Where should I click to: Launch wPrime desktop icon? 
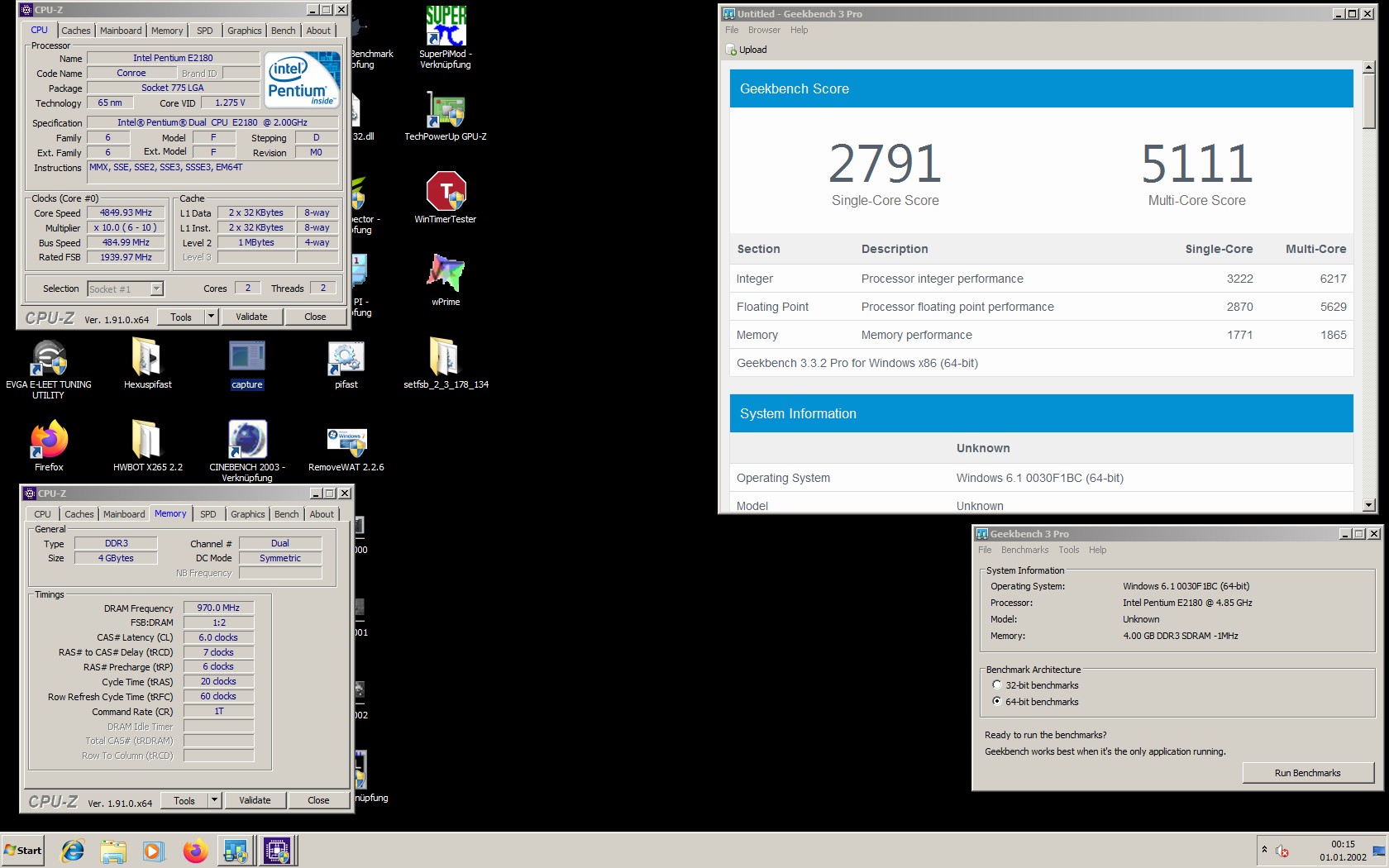pos(446,279)
